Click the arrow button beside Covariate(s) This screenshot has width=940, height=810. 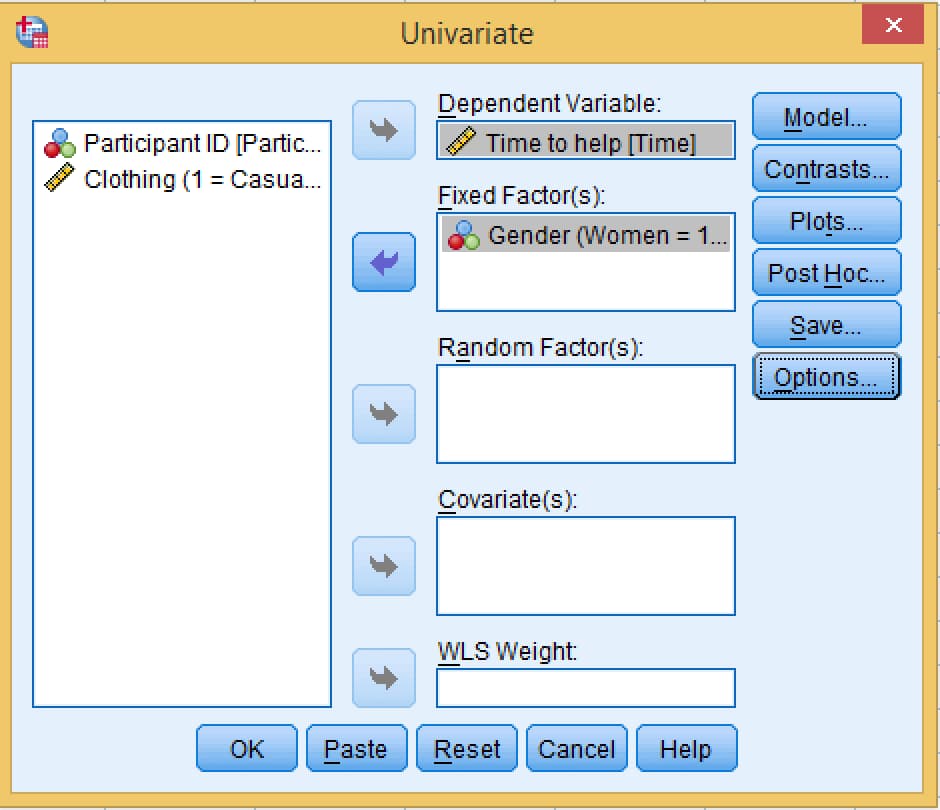tap(384, 566)
